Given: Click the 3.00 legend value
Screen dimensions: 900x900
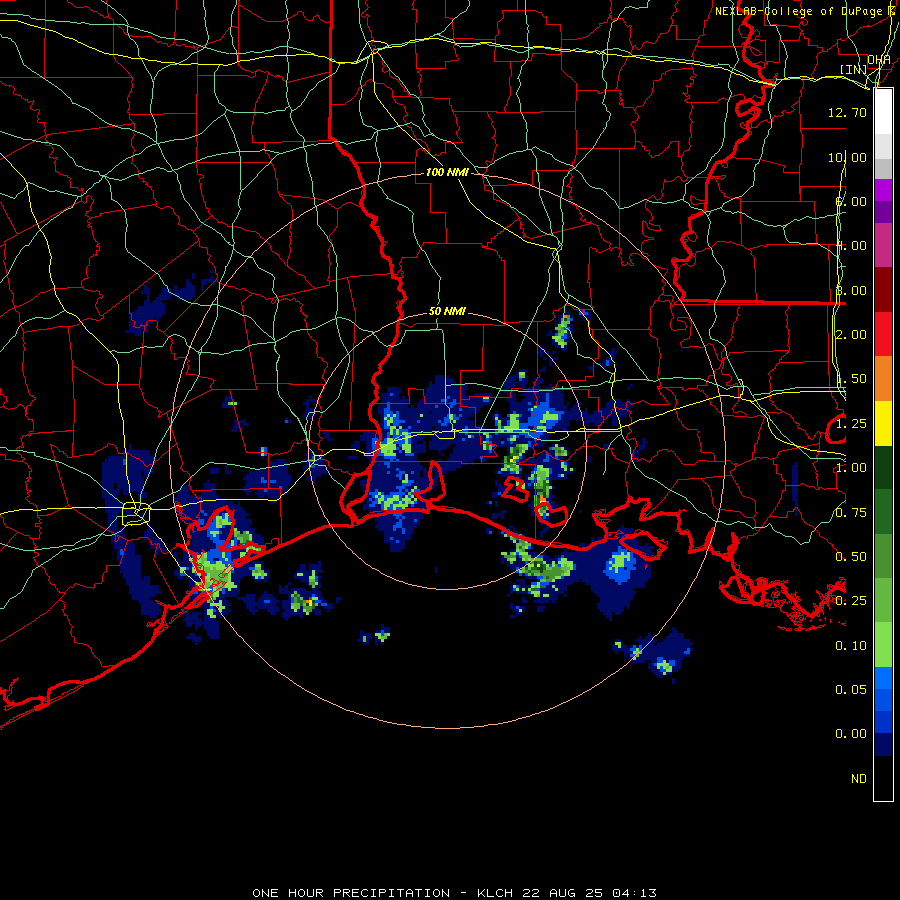Looking at the screenshot, I should point(851,290).
